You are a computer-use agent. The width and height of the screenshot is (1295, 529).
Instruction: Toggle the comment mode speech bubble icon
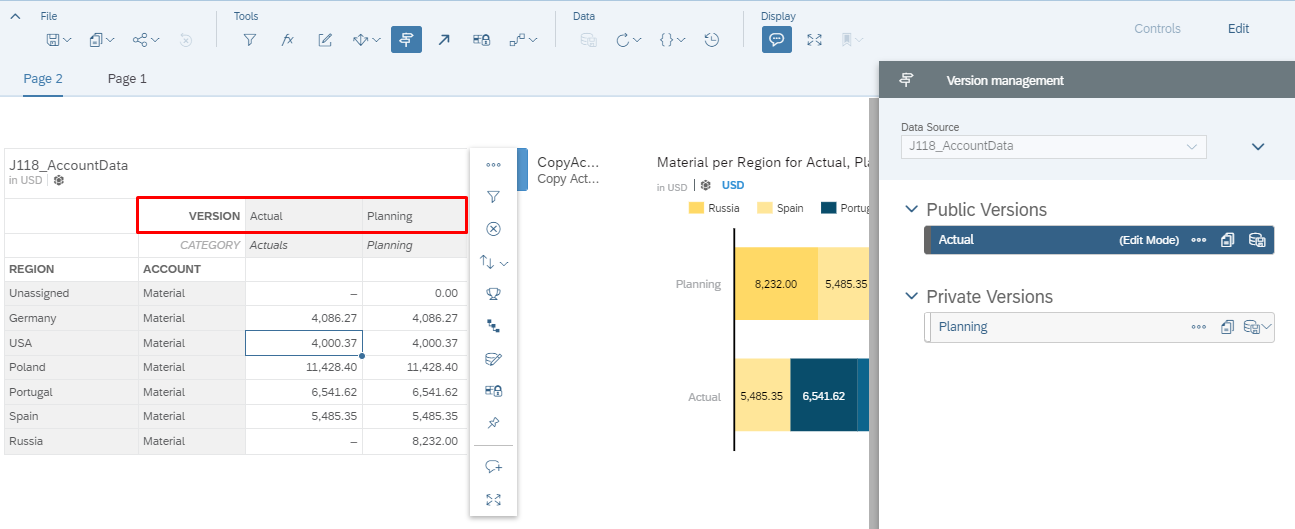coord(777,40)
